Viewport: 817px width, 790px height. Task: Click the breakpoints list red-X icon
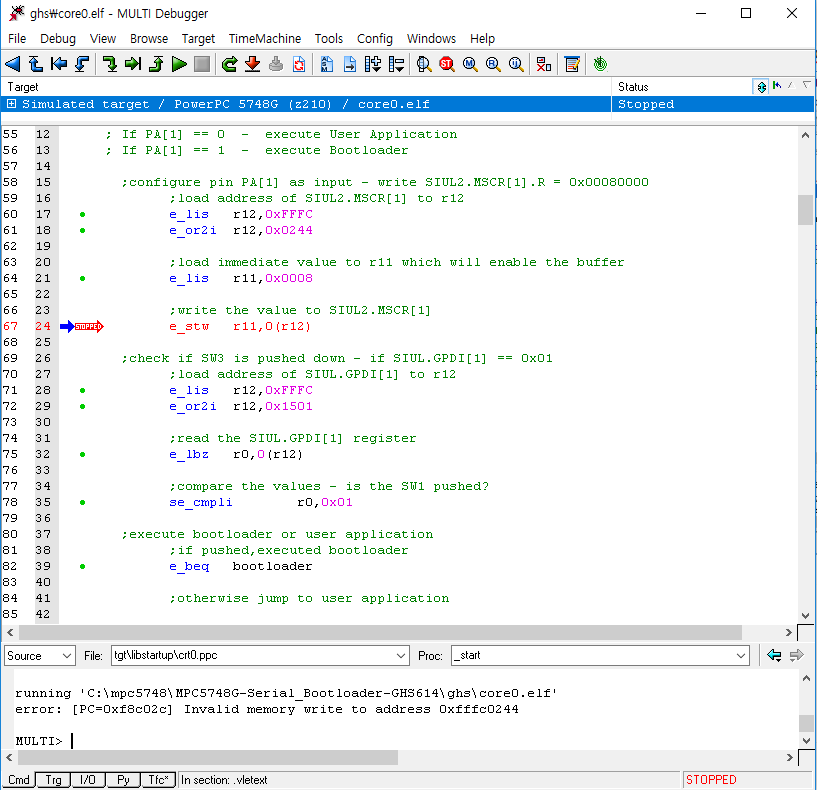543,64
